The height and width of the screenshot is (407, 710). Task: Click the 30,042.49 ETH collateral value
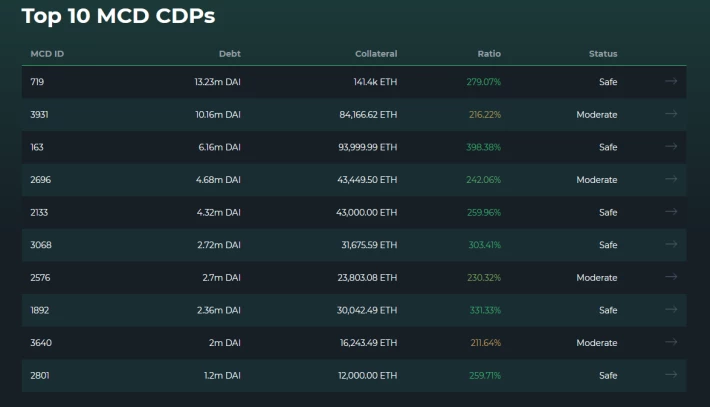pyautogui.click(x=367, y=310)
